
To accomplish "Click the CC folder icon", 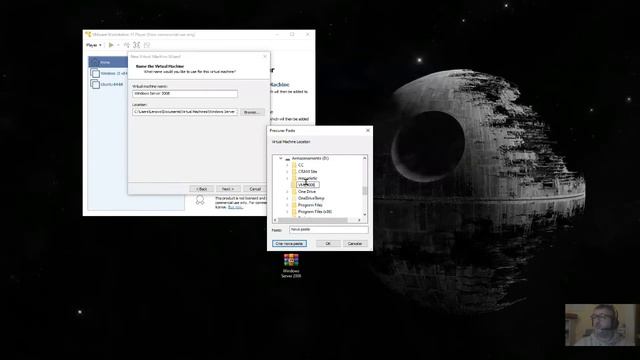I will (x=294, y=165).
